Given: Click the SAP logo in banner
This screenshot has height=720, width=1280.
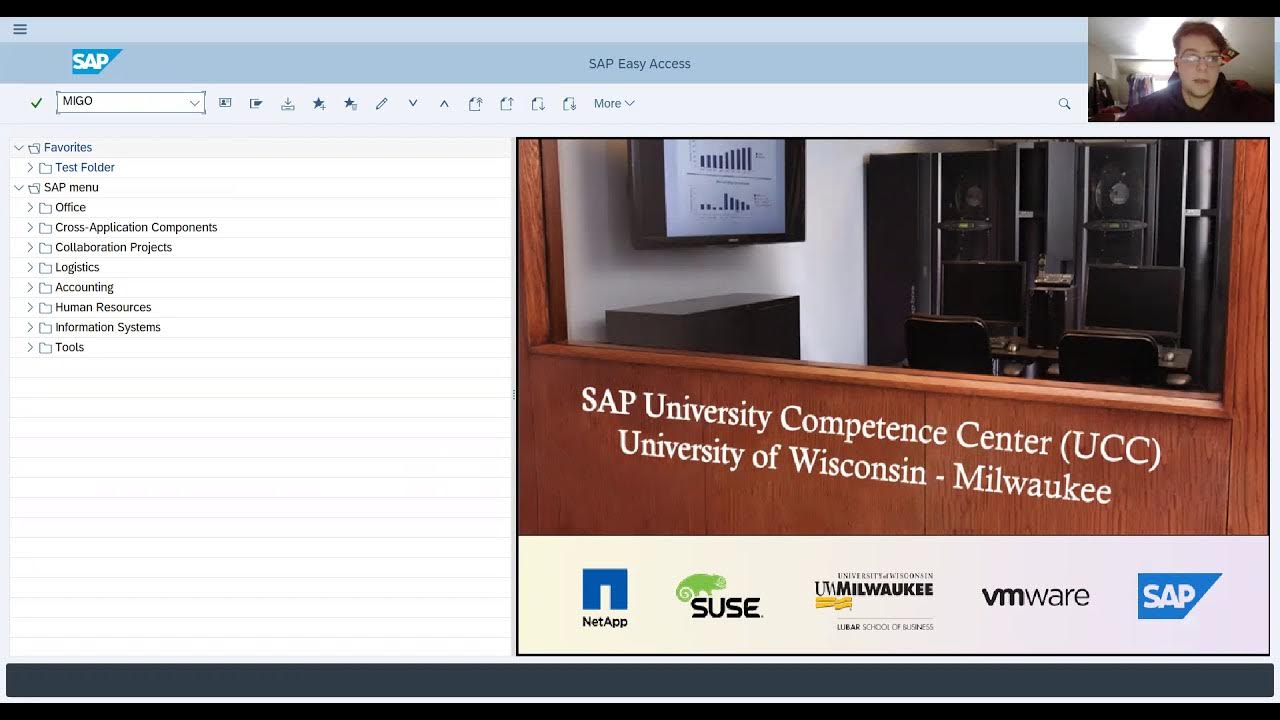Looking at the screenshot, I should click(1180, 596).
